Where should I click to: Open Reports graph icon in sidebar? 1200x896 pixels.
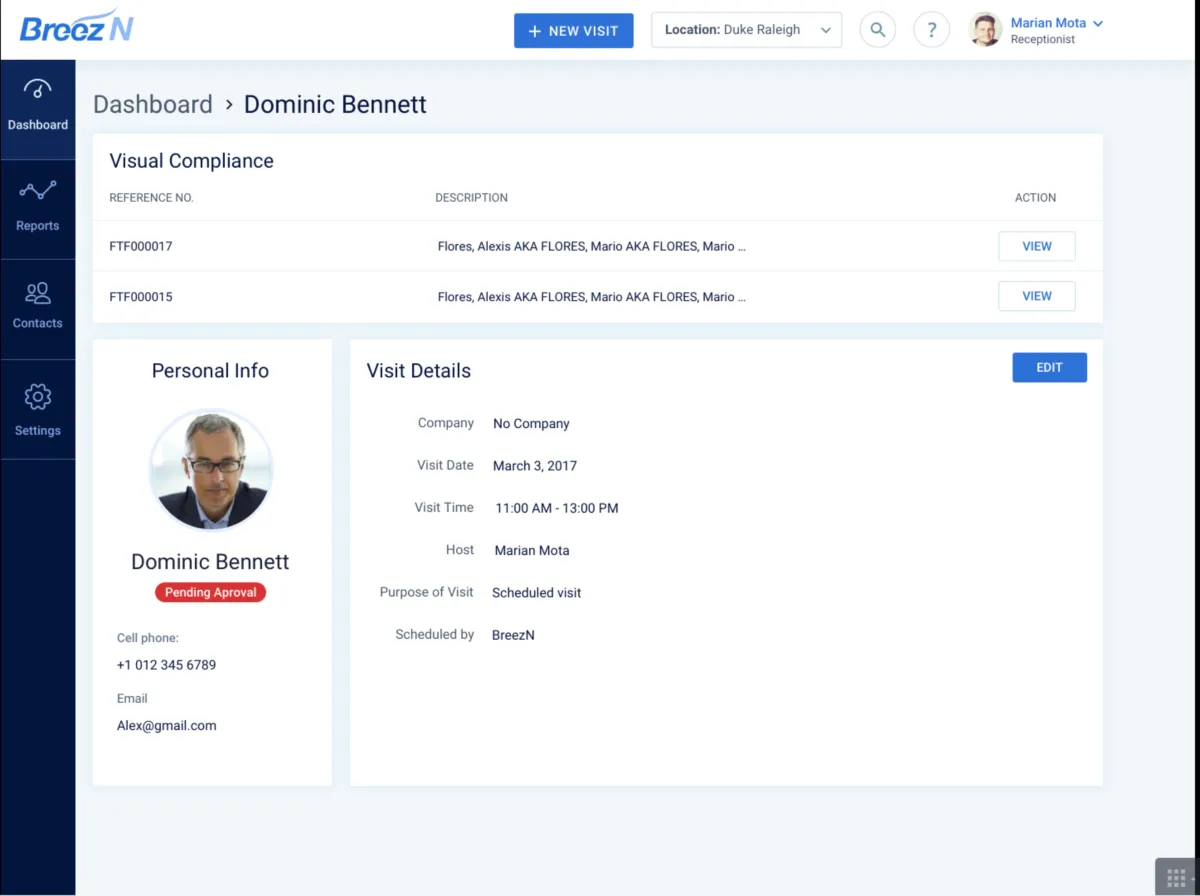coord(38,190)
